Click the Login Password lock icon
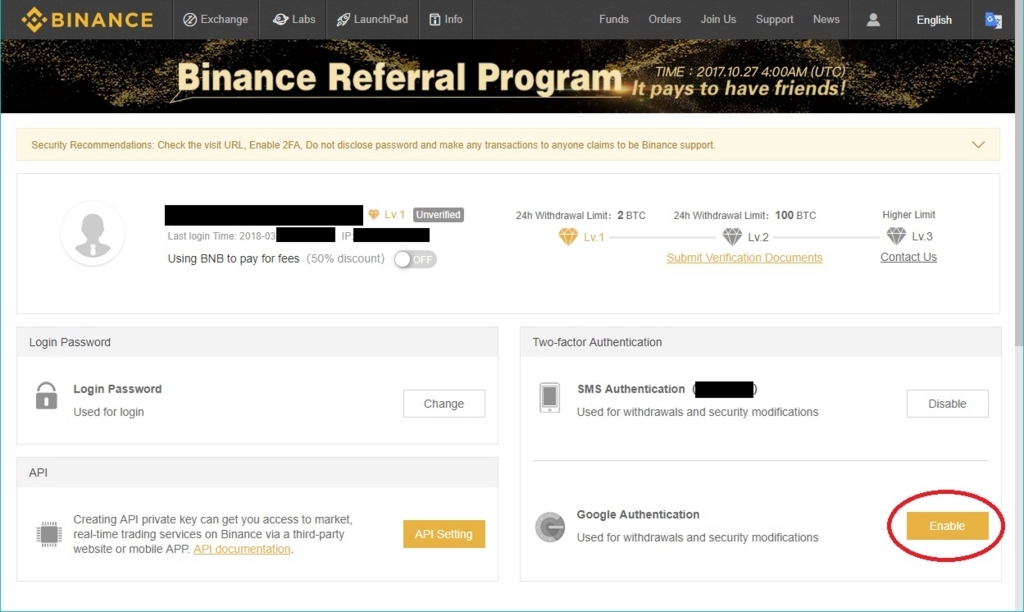The image size is (1024, 612). (46, 396)
